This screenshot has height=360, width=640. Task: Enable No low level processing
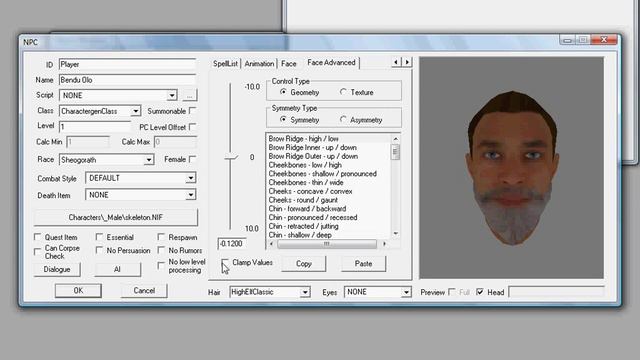161,266
